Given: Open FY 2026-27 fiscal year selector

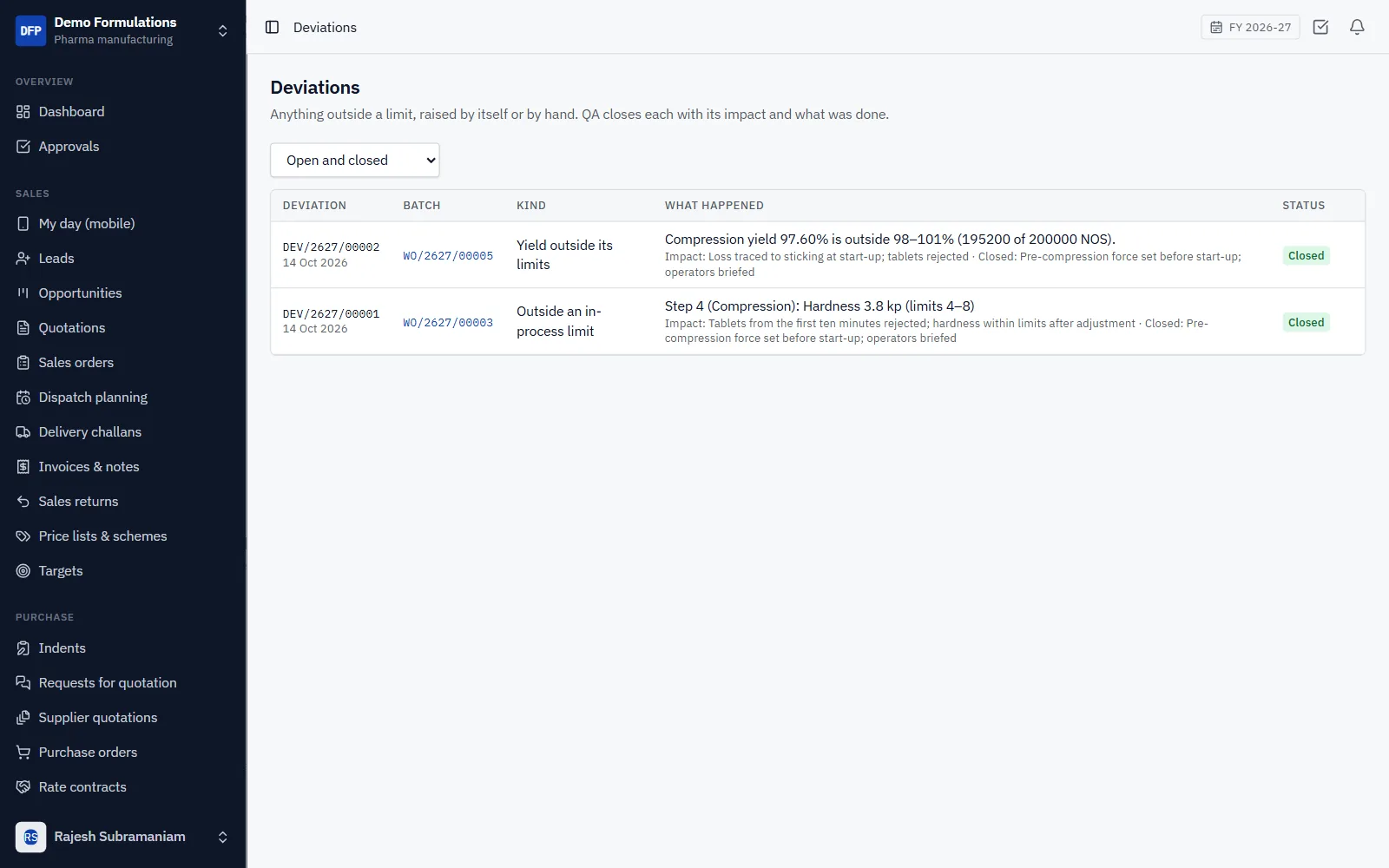Looking at the screenshot, I should 1250,27.
